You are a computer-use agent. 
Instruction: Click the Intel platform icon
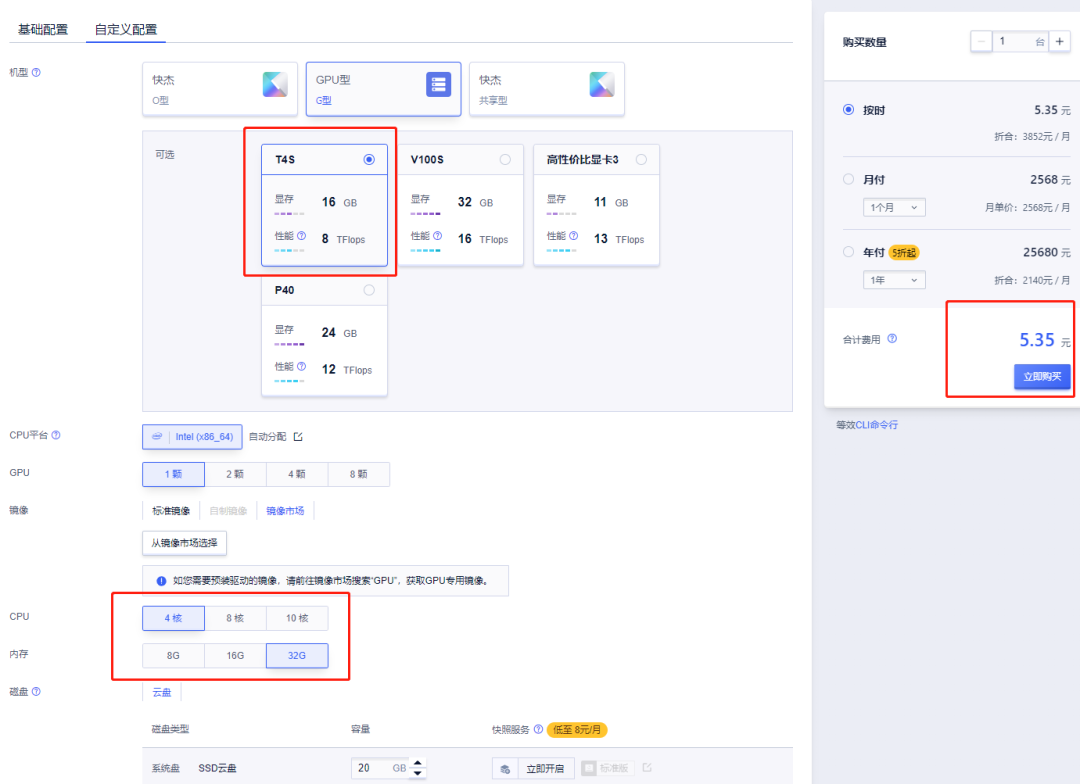(x=157, y=436)
